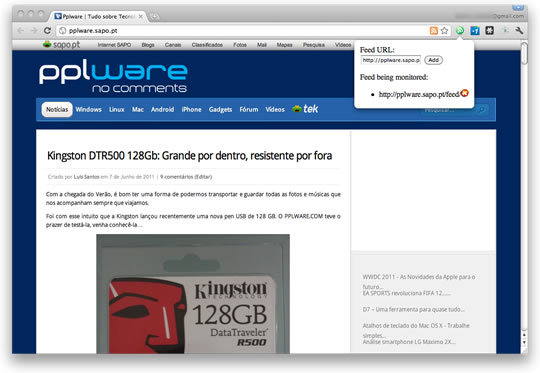Open WWDC 2011 Apple sidebar article
Screen dimensions: 540x373
pyautogui.click(x=419, y=281)
